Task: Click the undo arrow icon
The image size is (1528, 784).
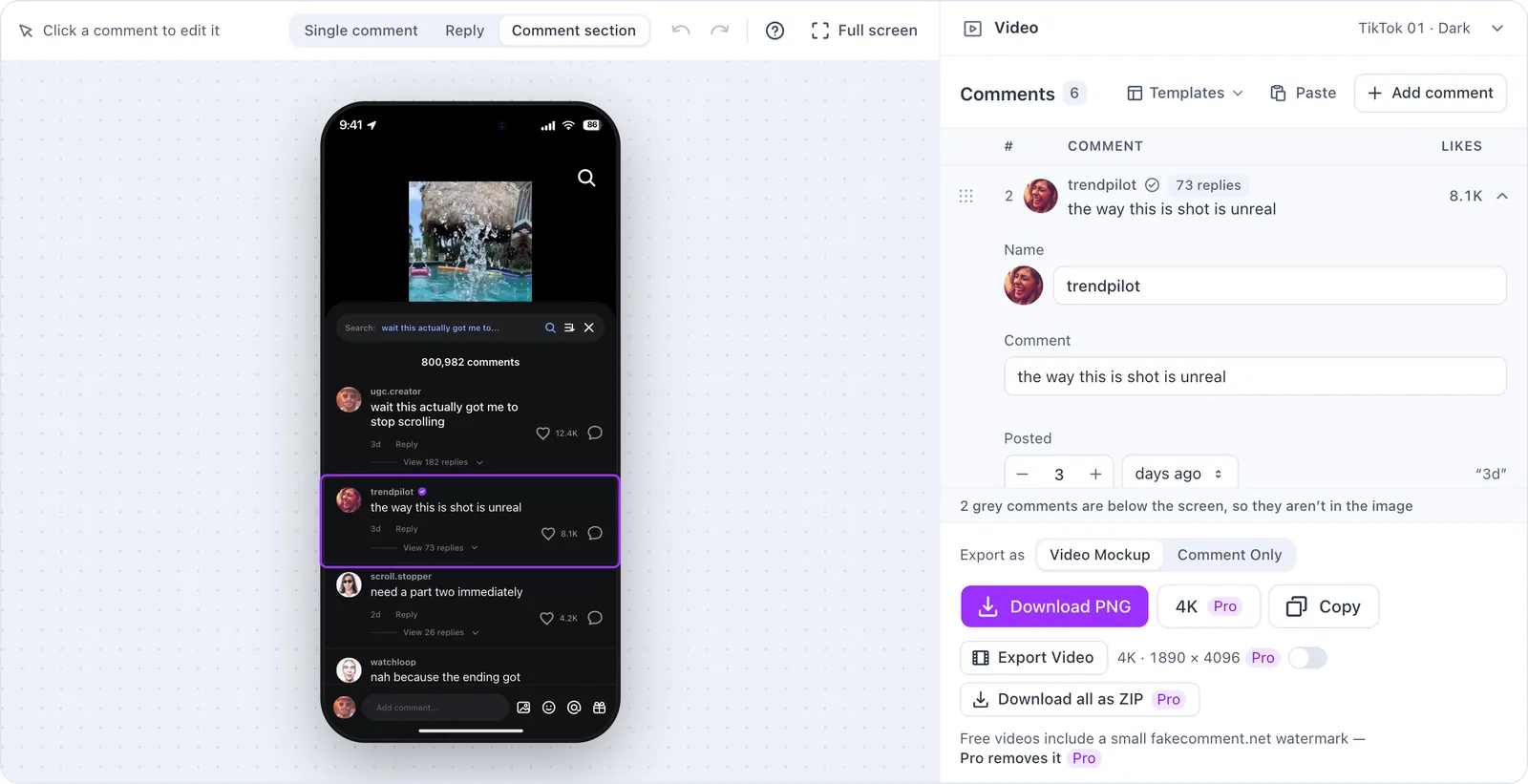Action: point(680,31)
